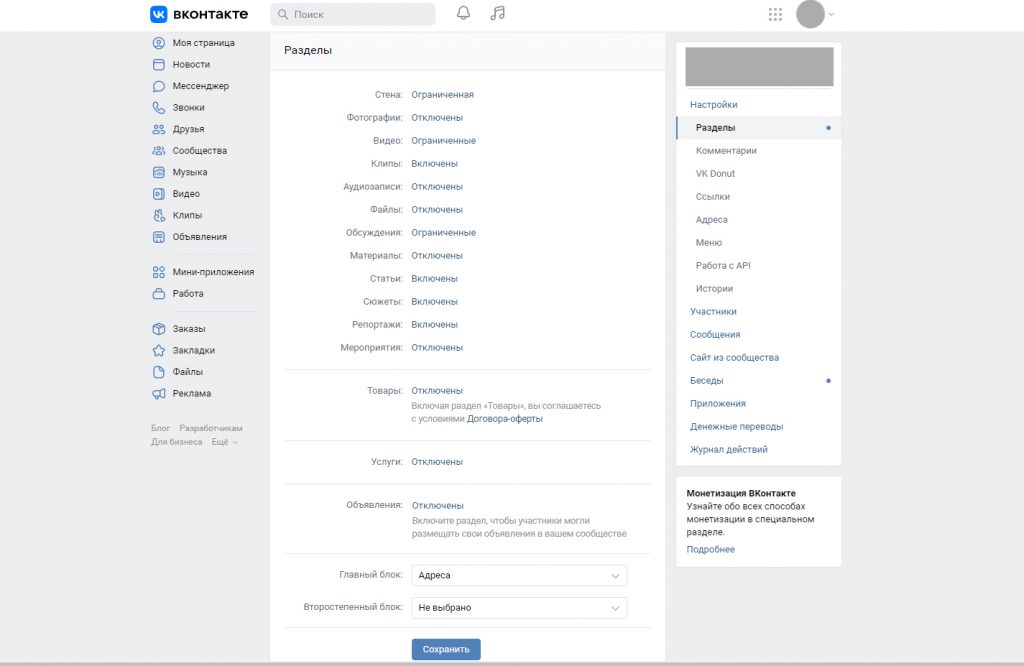Change the Аудиозаписи setting Отключены
Image resolution: width=1024 pixels, height=666 pixels.
click(x=437, y=187)
